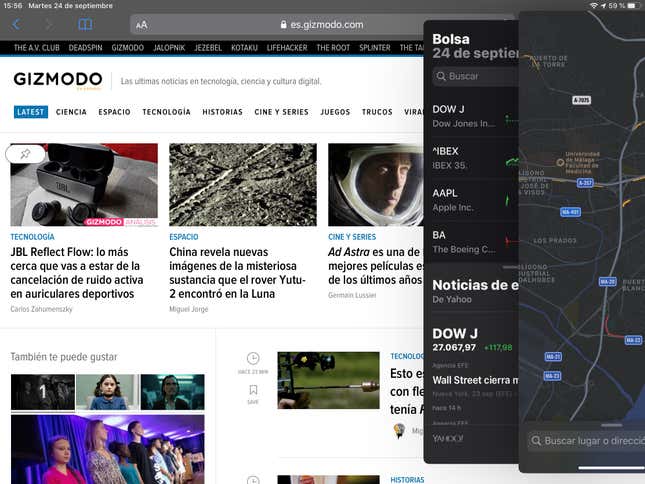The height and width of the screenshot is (484, 645).
Task: Select the TRUCOS section tab
Action: (377, 112)
